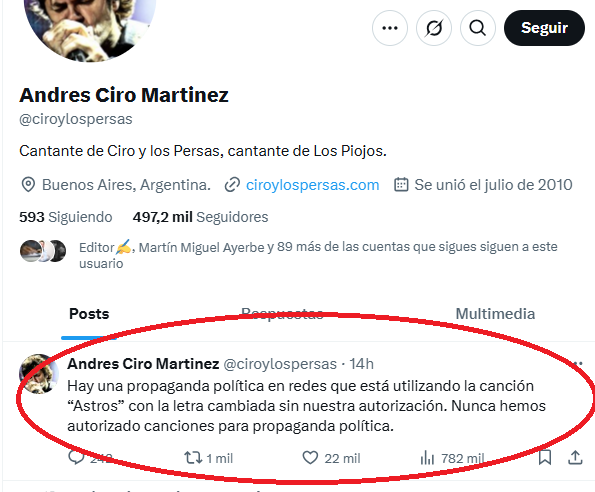Open followers you know avatars group
595x492 pixels.
point(43,251)
